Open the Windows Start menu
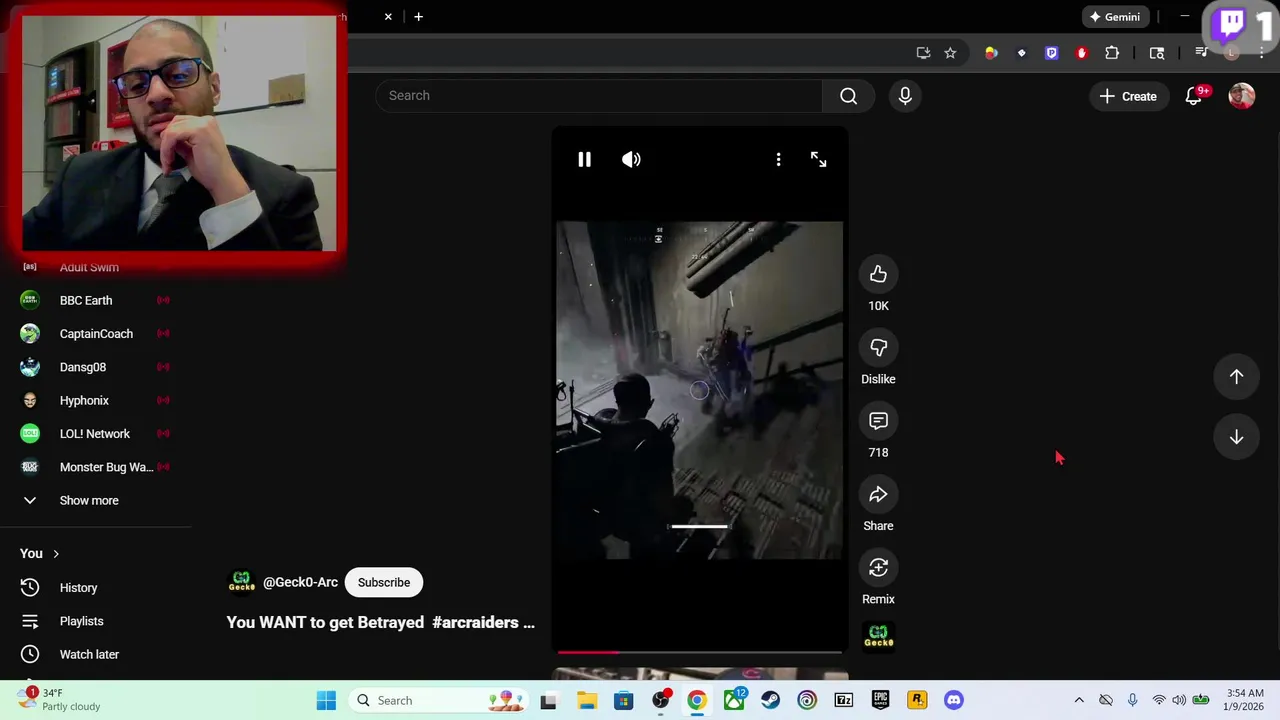The width and height of the screenshot is (1280, 720). coord(326,700)
